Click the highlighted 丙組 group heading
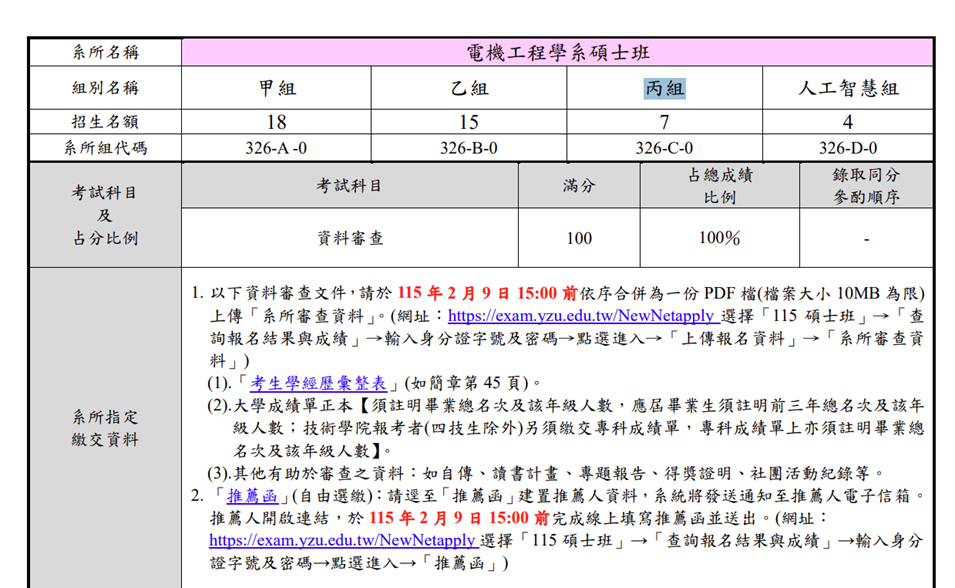 click(664, 88)
